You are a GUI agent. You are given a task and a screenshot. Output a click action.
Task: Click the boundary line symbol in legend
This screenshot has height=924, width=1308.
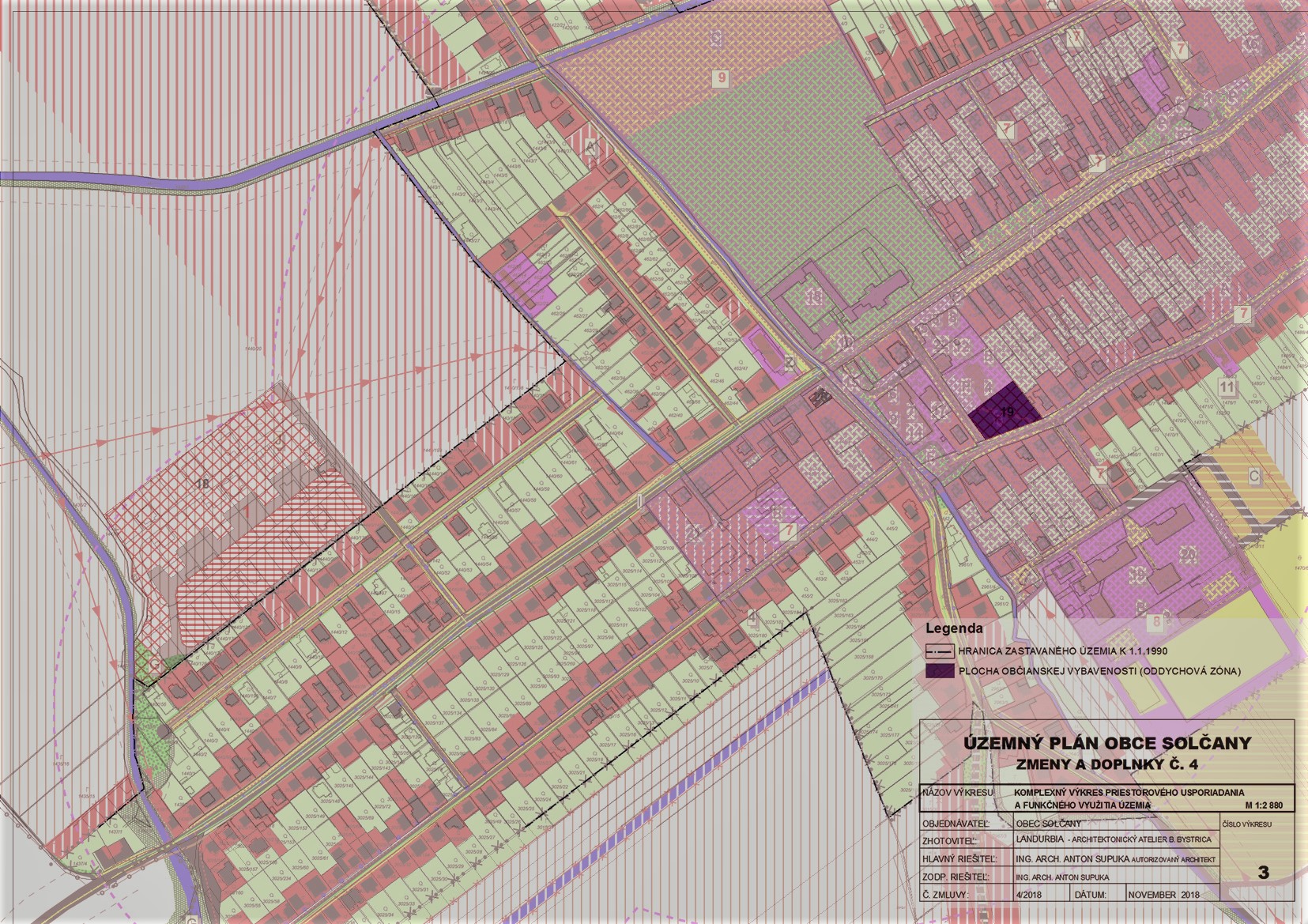[939, 653]
